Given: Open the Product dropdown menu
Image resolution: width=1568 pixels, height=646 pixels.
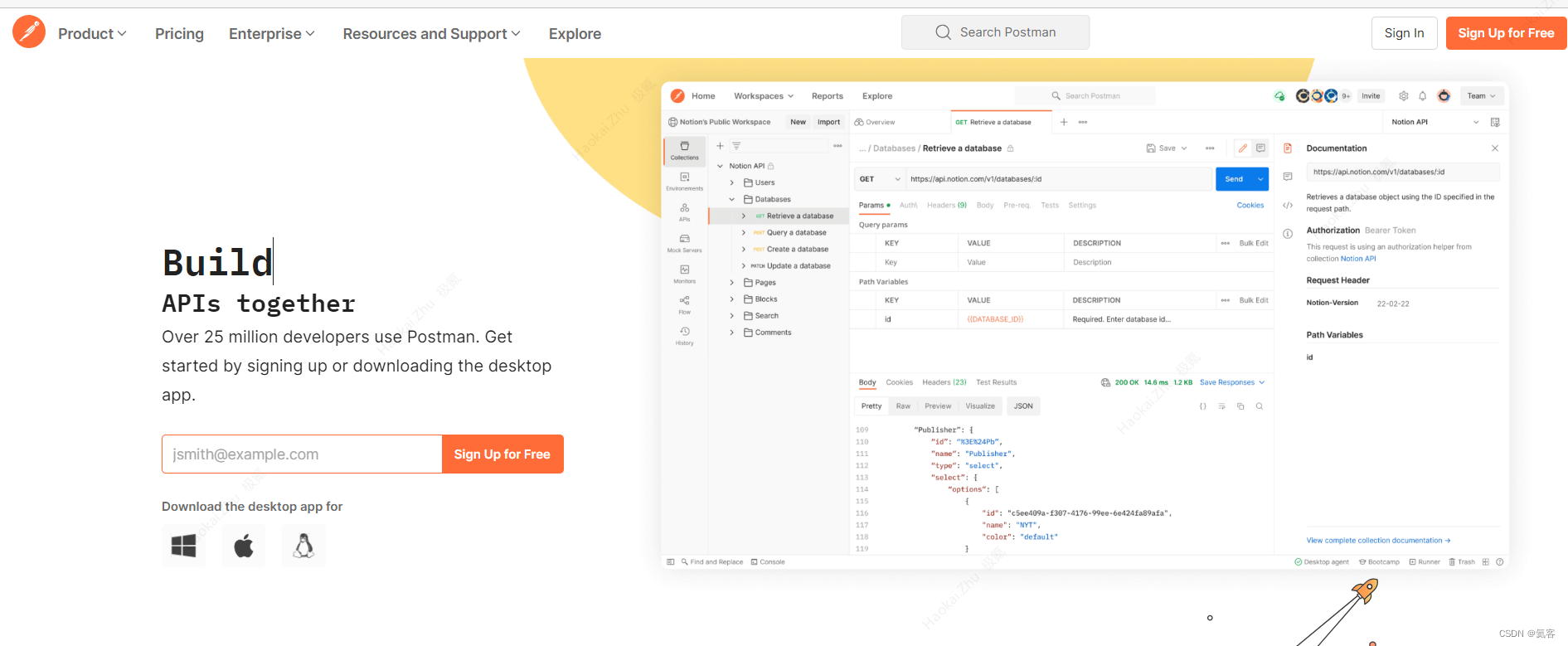Looking at the screenshot, I should tap(92, 34).
